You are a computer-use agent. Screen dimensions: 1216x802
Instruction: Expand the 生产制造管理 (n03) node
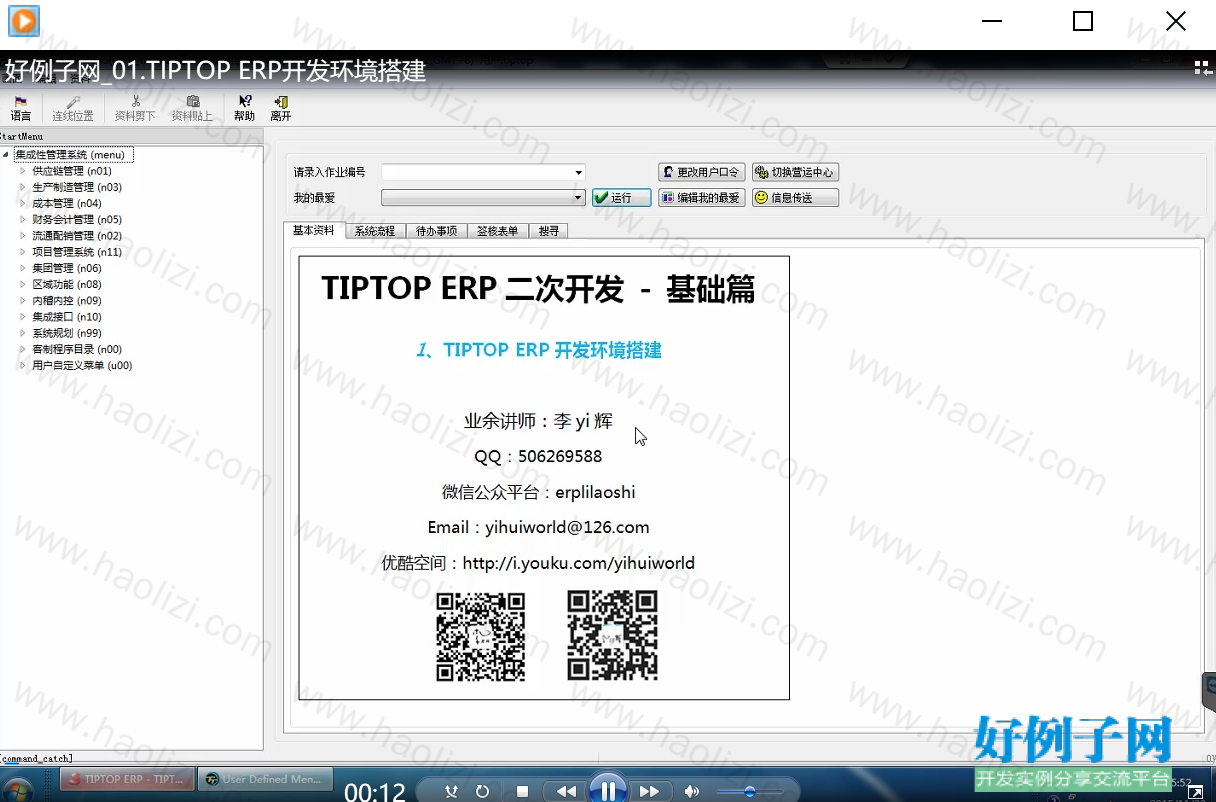tap(23, 187)
